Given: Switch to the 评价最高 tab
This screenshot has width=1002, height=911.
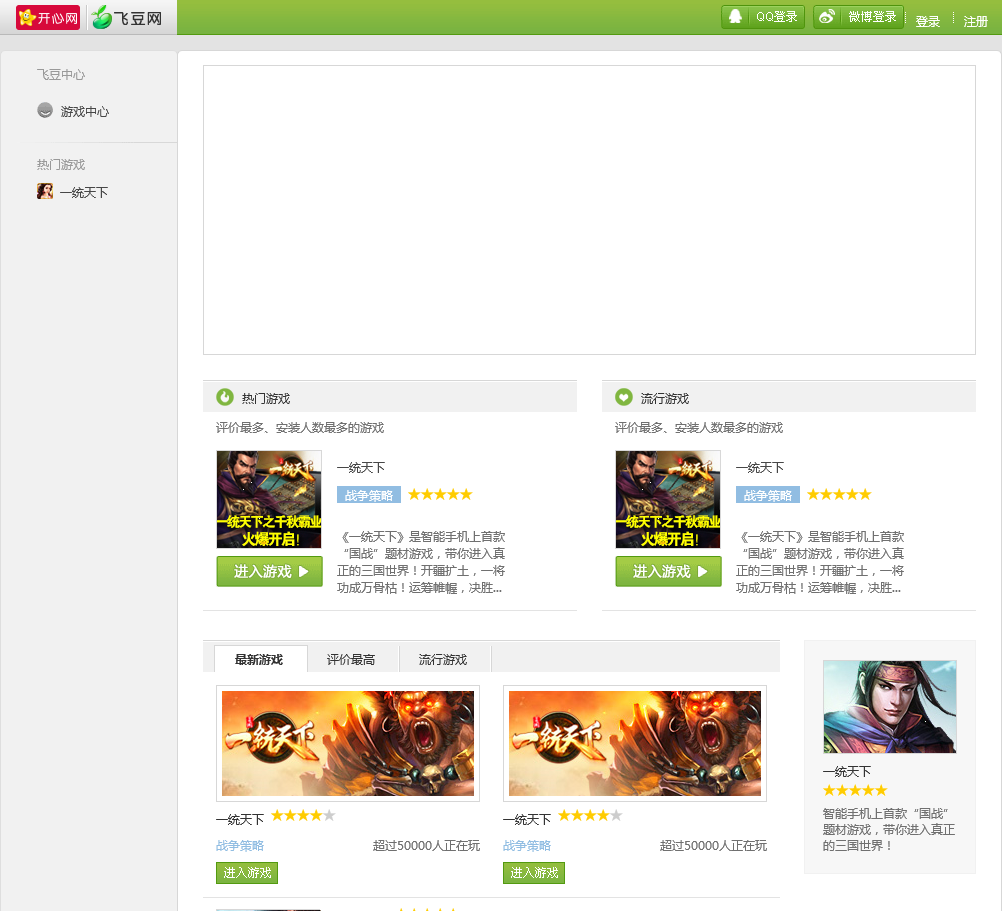Looking at the screenshot, I should [351, 659].
